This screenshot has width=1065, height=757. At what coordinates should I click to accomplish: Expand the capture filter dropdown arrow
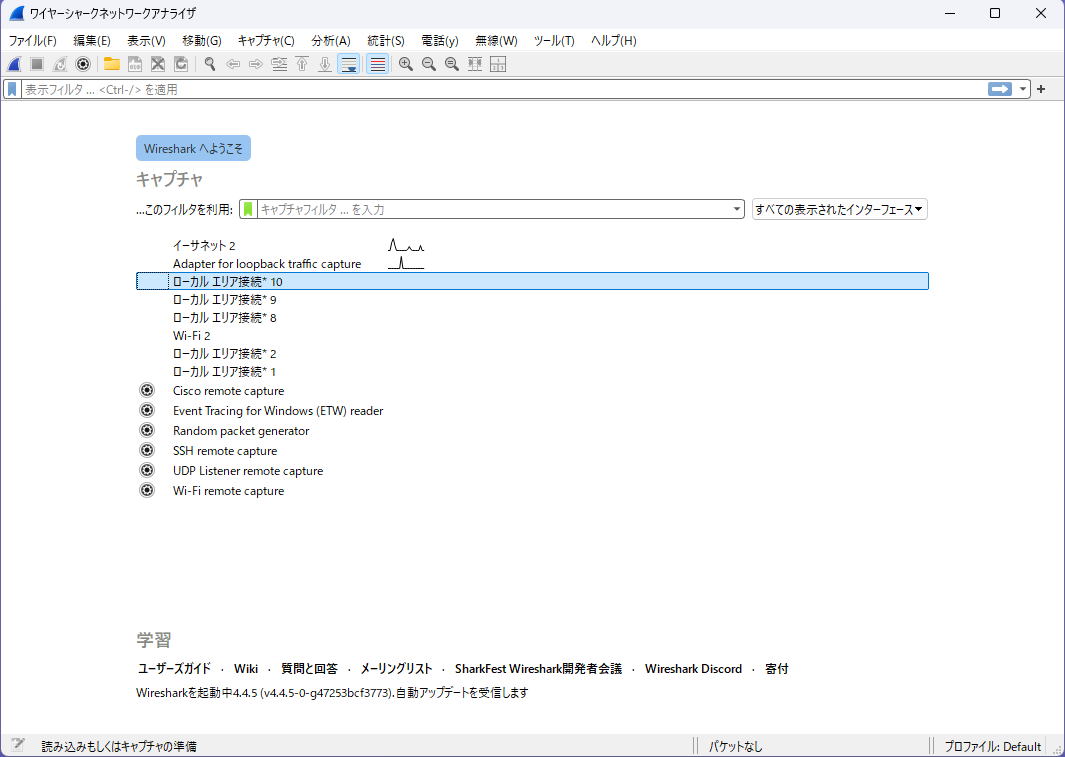point(737,209)
